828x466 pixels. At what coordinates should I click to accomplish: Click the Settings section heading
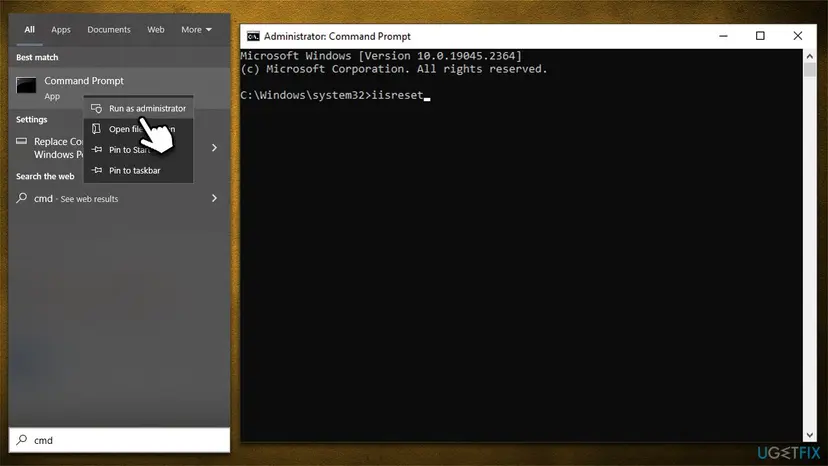click(x=31, y=119)
